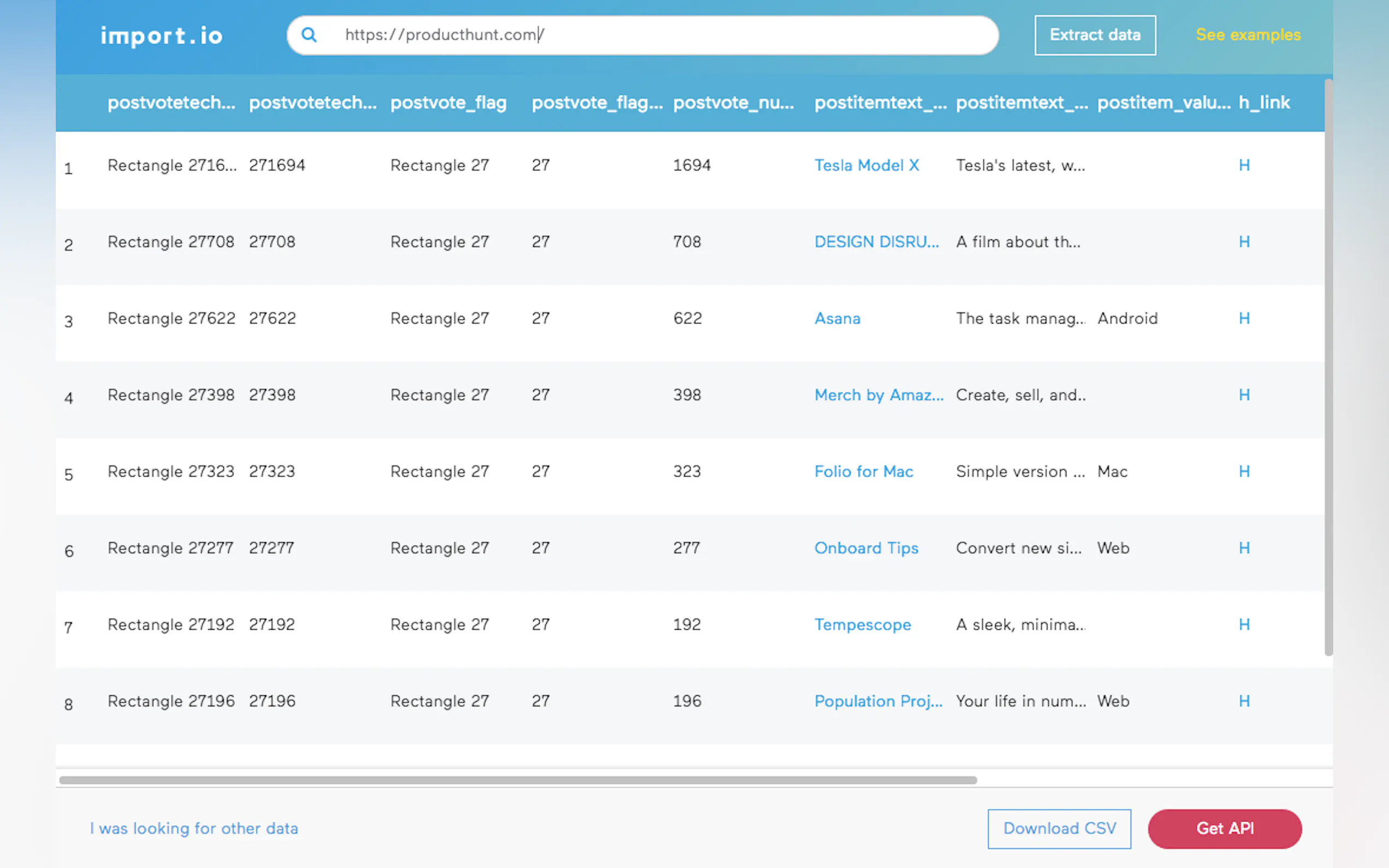Open the Asana link
This screenshot has height=868, width=1389.
point(837,319)
